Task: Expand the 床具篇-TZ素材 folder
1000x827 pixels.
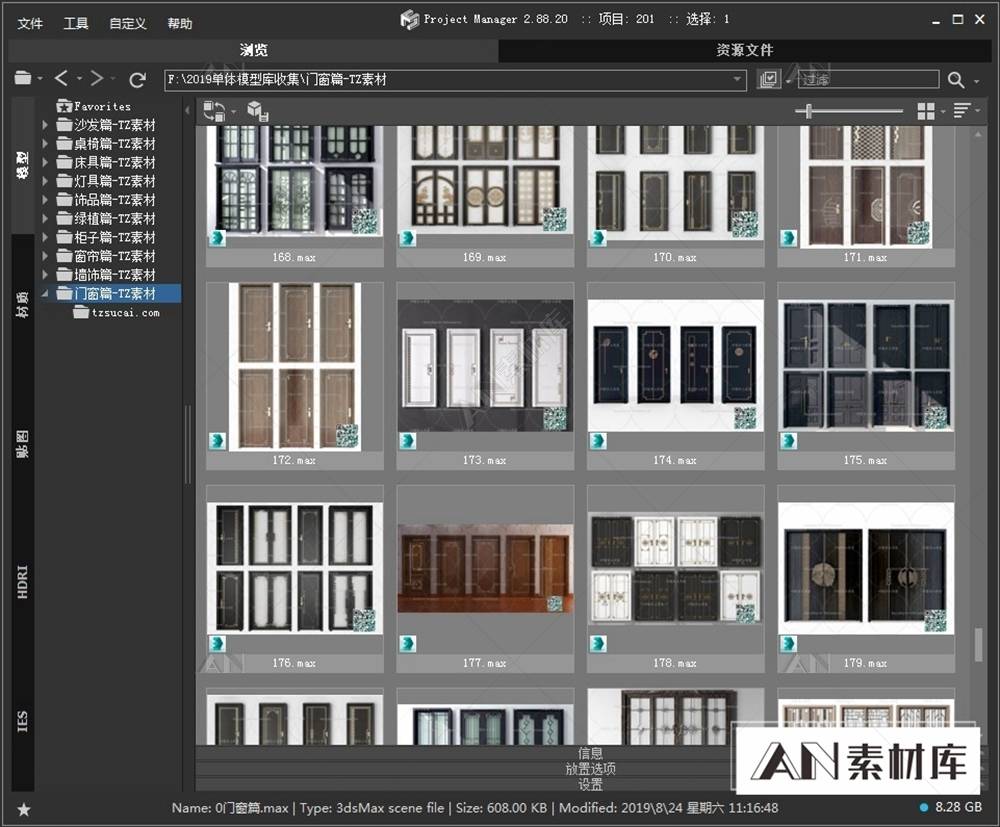Action: pos(45,163)
